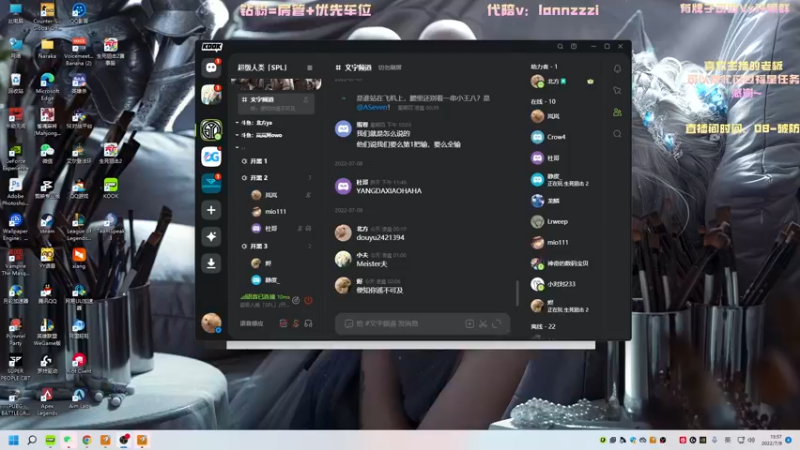Open the SPL server header menu
Image resolution: width=800 pixels, height=450 pixels.
309,67
